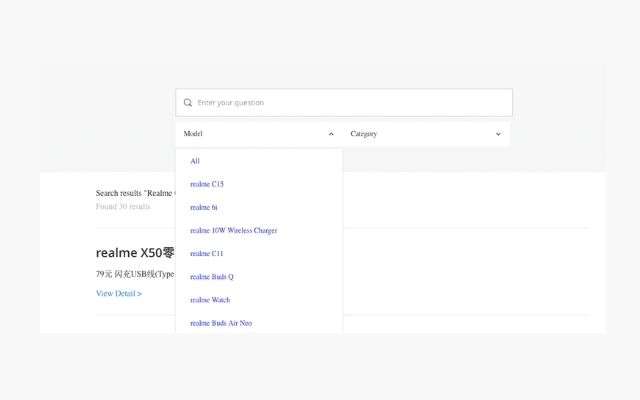The height and width of the screenshot is (400, 640).
Task: Click the 'Found 30 results' text
Action: tap(123, 207)
